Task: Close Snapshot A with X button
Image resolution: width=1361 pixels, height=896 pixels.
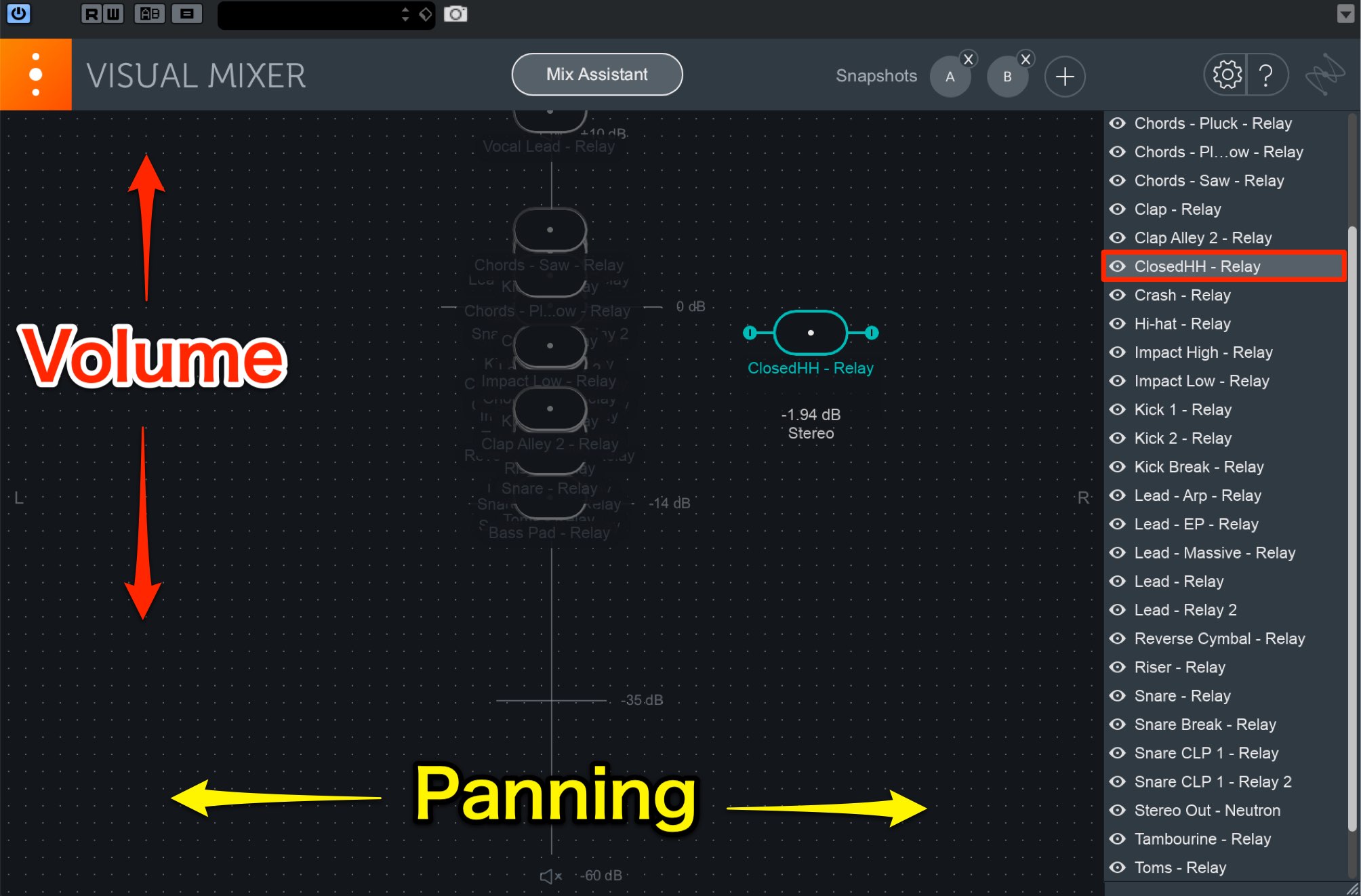Action: click(x=967, y=58)
